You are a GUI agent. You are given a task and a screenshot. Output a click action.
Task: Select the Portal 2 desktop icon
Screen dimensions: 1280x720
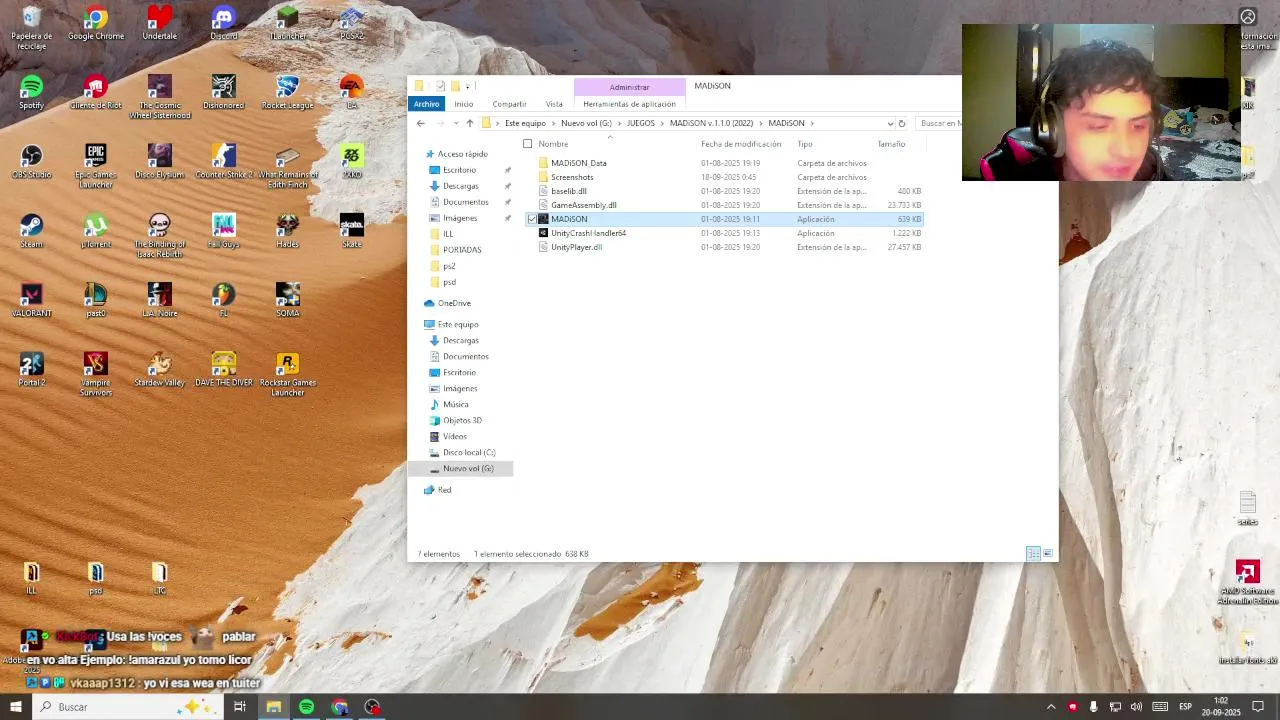click(x=32, y=369)
